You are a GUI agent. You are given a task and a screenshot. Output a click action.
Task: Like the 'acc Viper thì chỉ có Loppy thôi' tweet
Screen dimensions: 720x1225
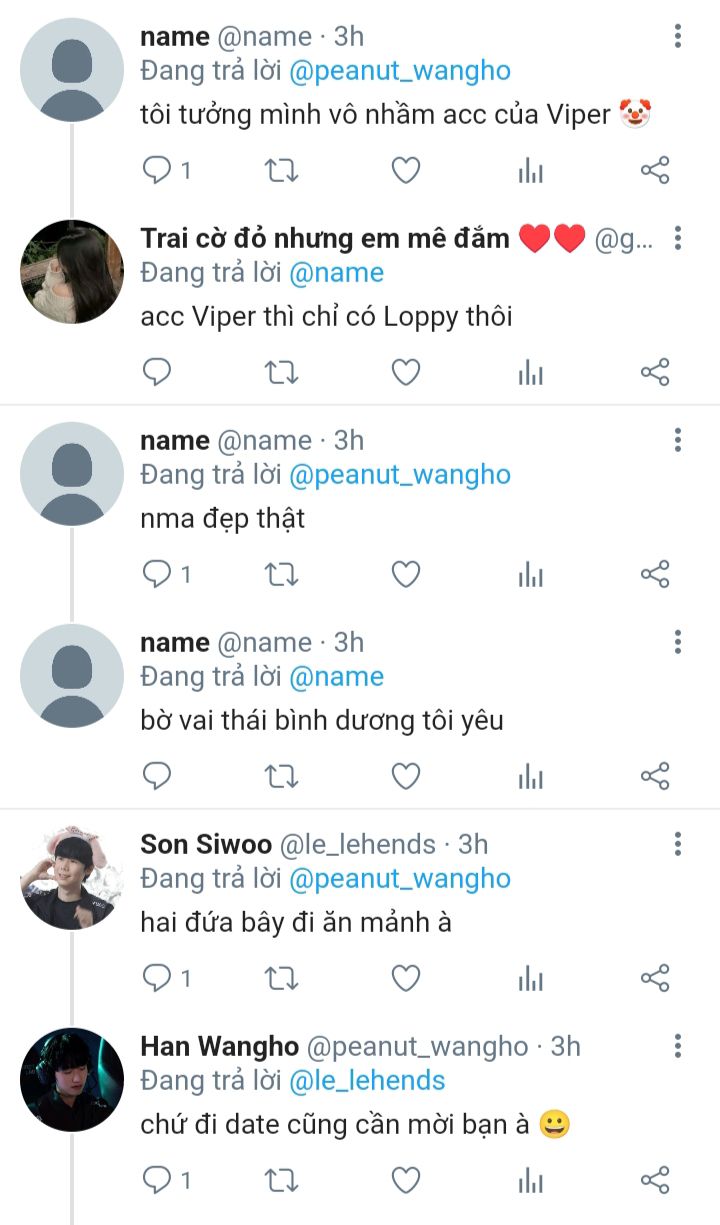(x=405, y=373)
